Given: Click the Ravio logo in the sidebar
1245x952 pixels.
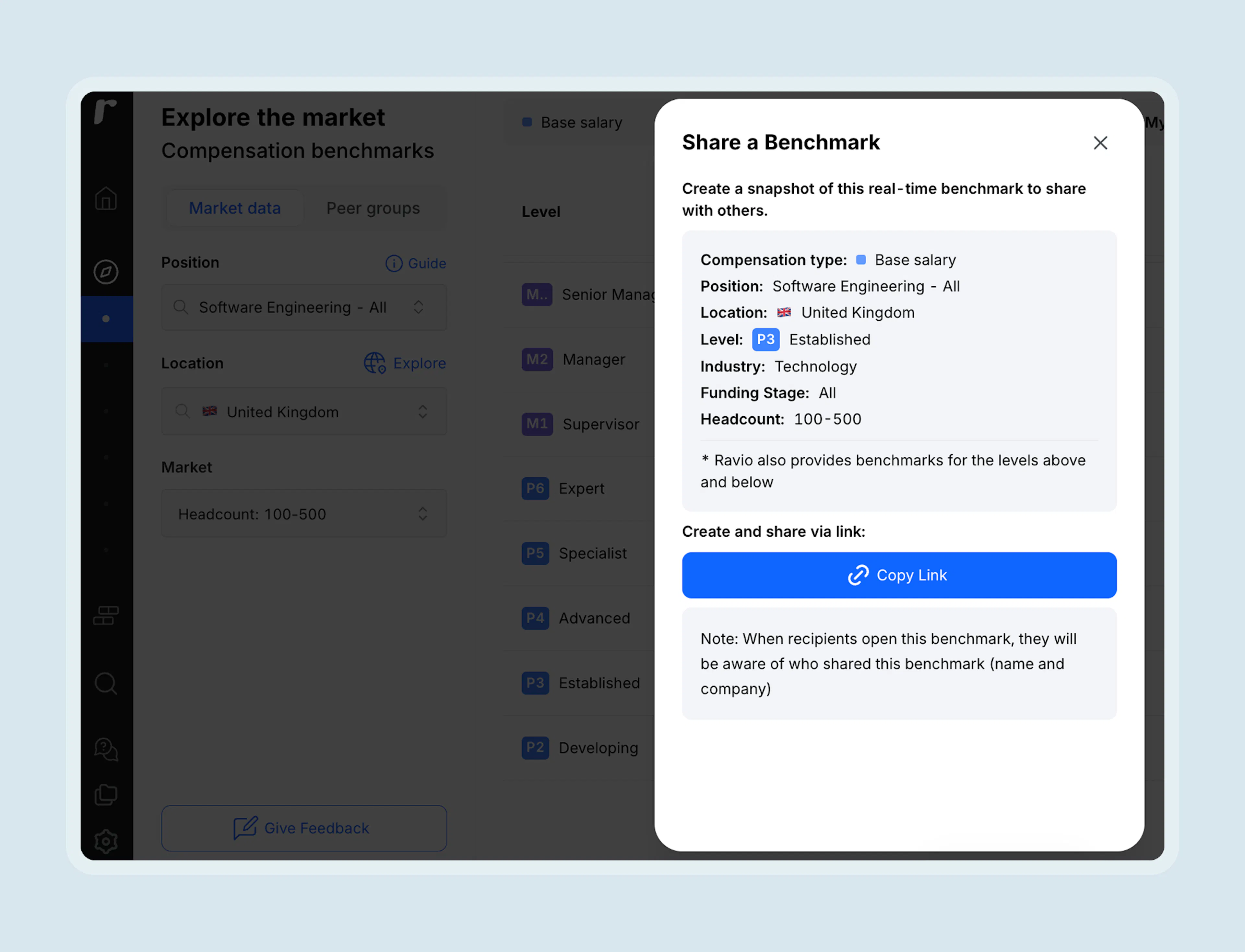Looking at the screenshot, I should point(105,111).
